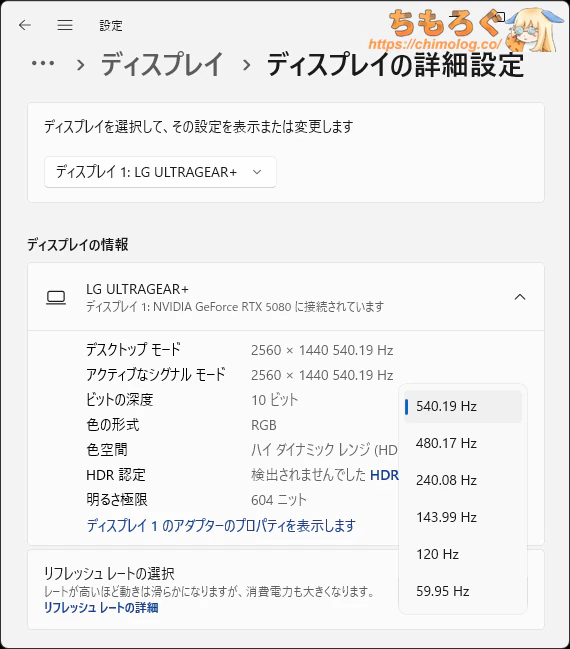Click the HDR 認定 label

pos(116,475)
